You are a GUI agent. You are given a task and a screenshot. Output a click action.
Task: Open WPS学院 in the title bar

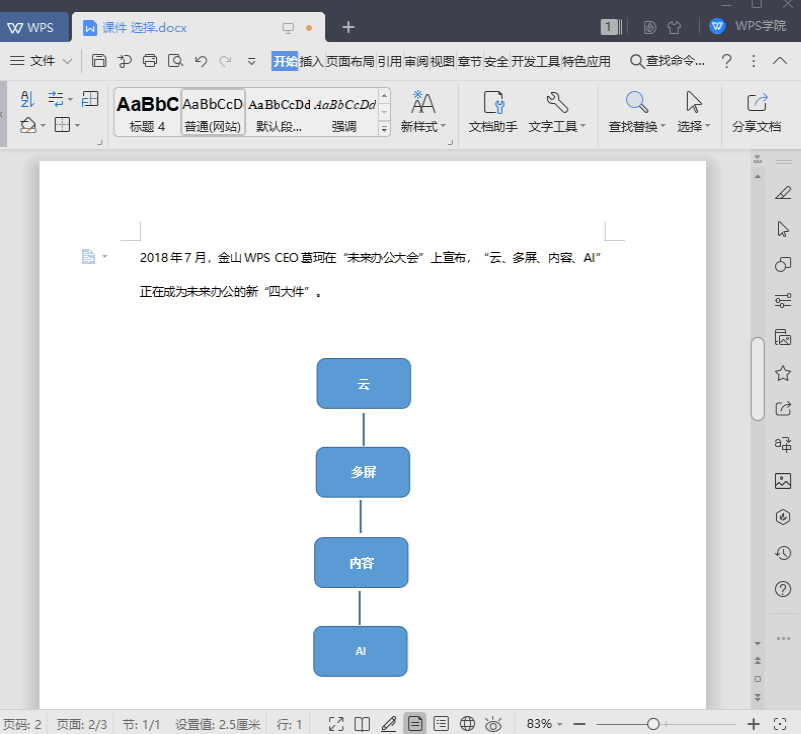click(x=748, y=26)
